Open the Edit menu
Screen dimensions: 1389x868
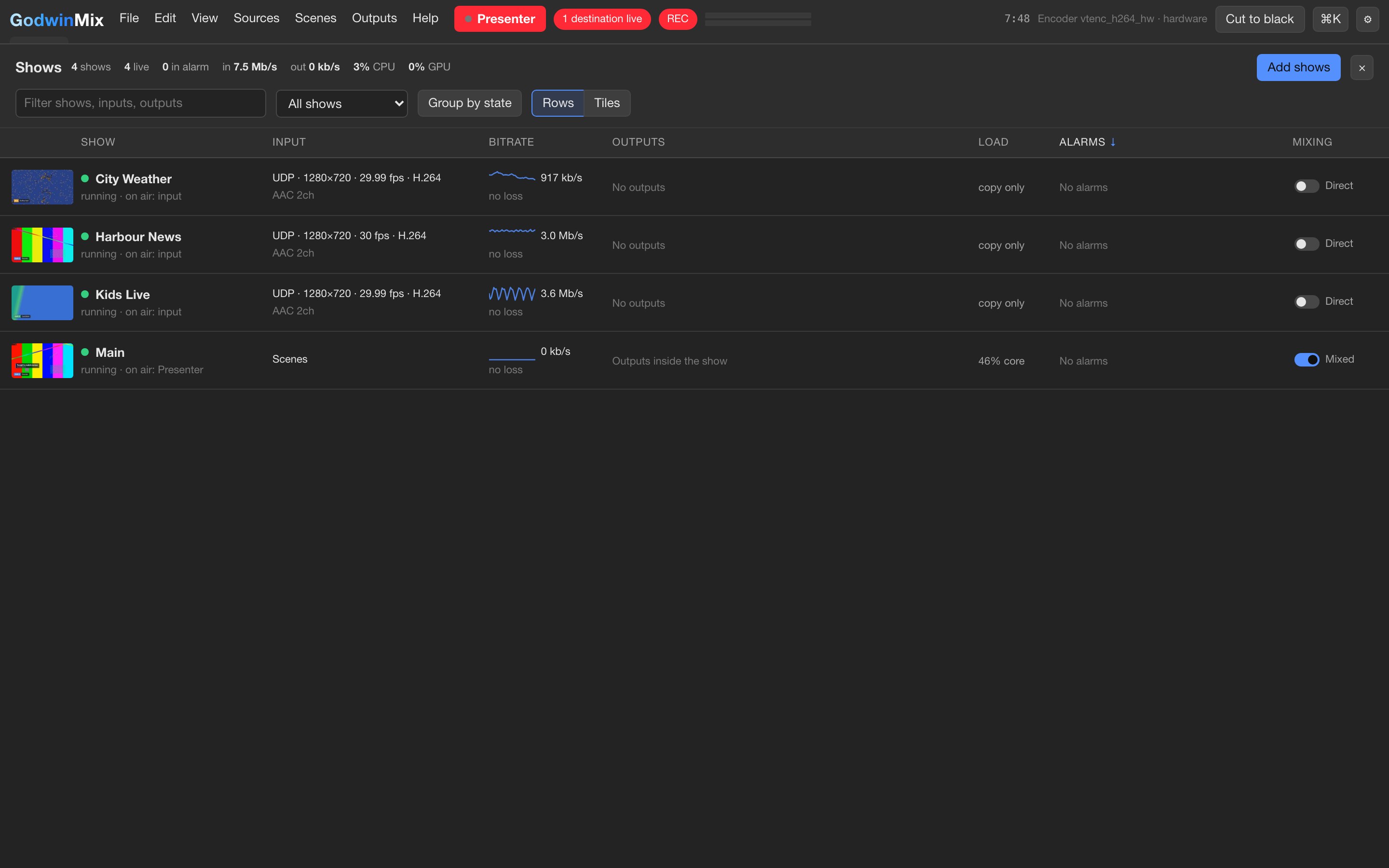(165, 18)
